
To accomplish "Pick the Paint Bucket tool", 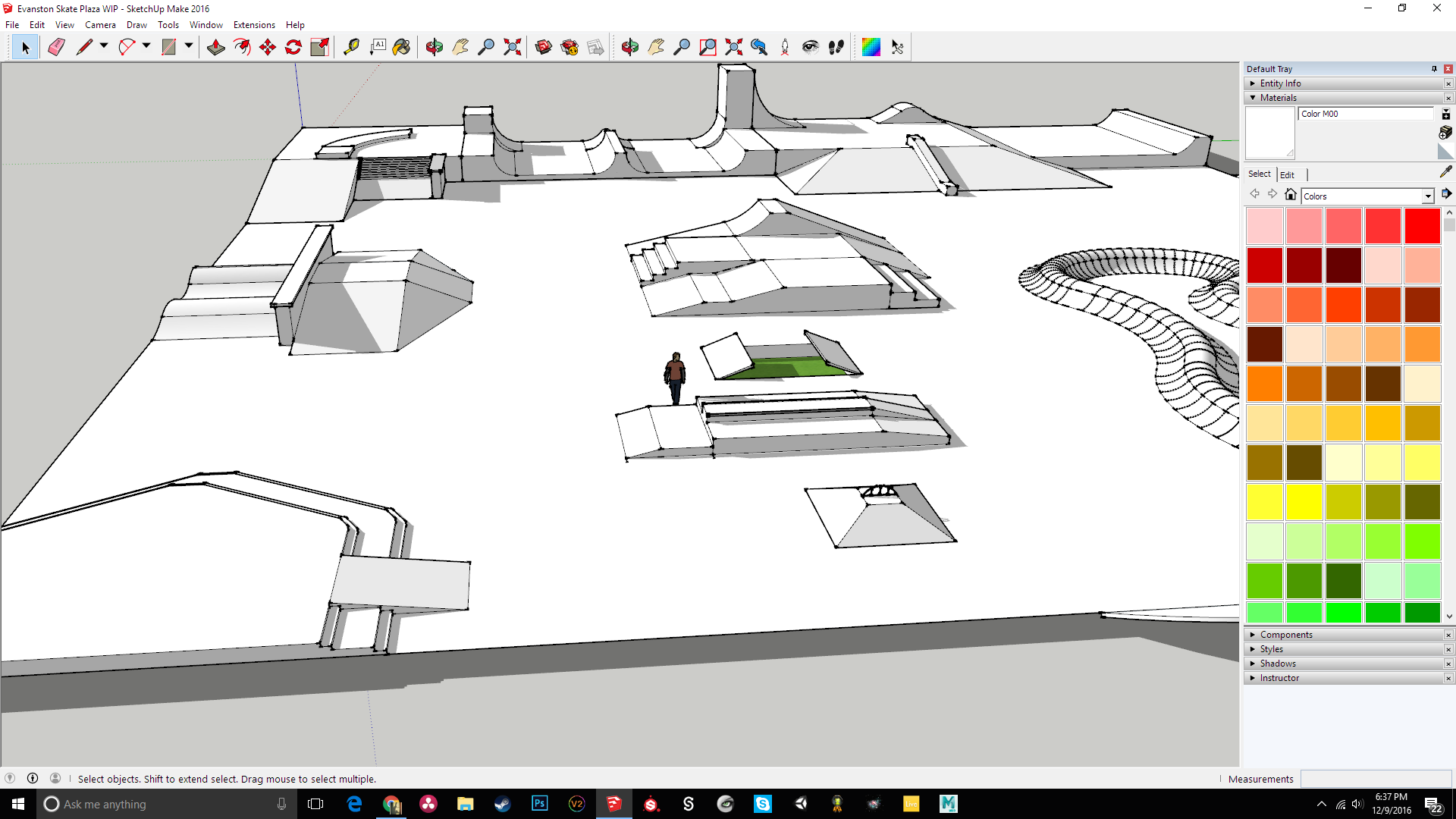I will coord(402,47).
